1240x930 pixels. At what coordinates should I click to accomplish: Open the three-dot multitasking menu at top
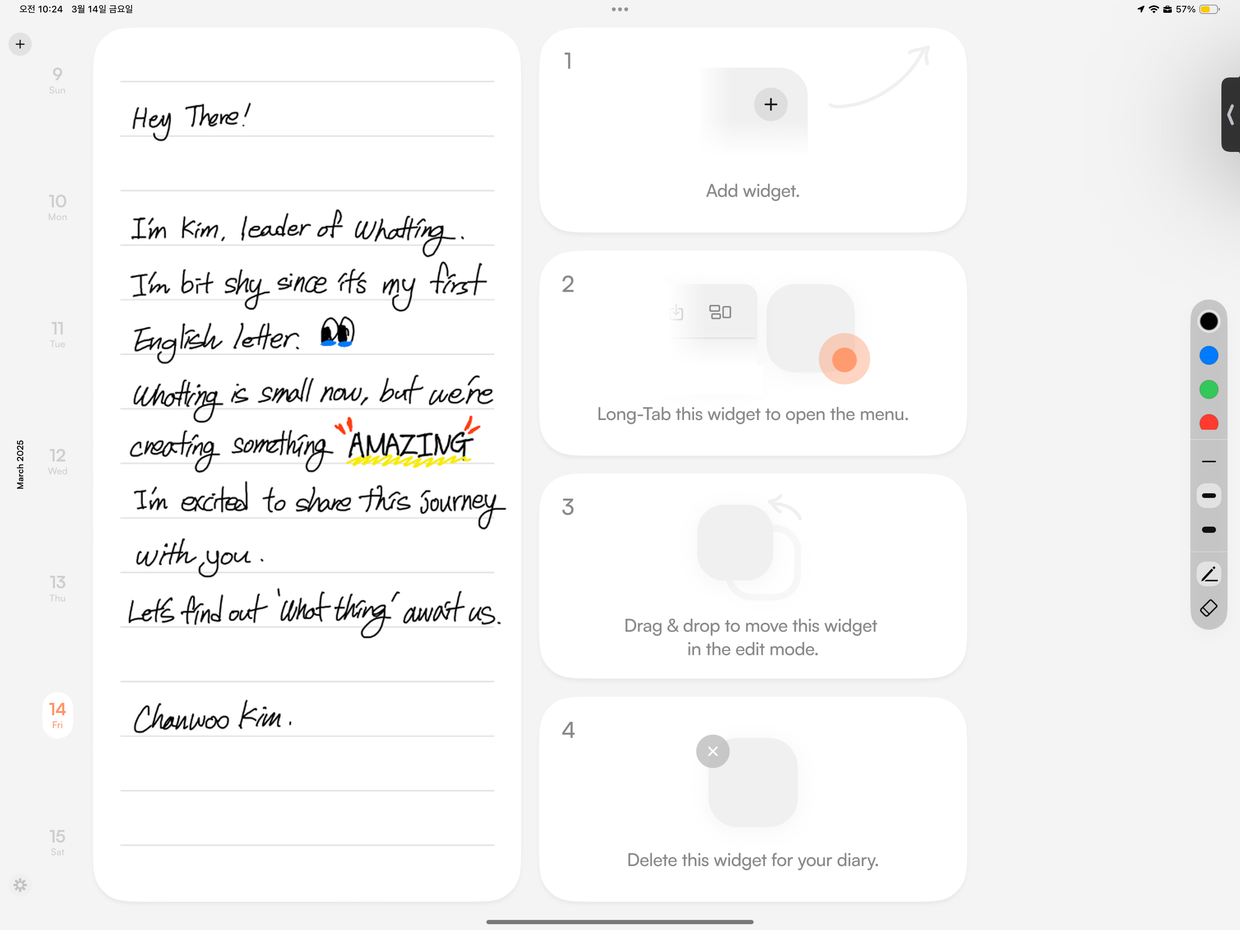[x=620, y=9]
